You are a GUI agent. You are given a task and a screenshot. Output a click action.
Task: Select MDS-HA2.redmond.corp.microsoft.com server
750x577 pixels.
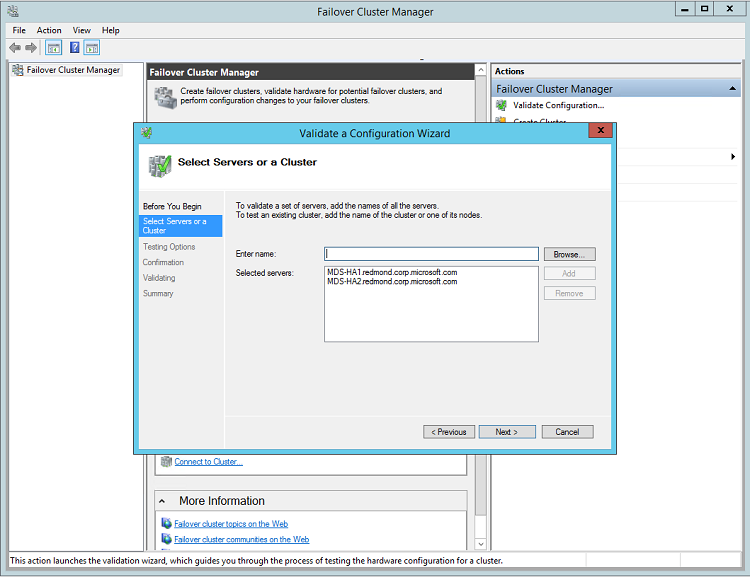(x=392, y=282)
